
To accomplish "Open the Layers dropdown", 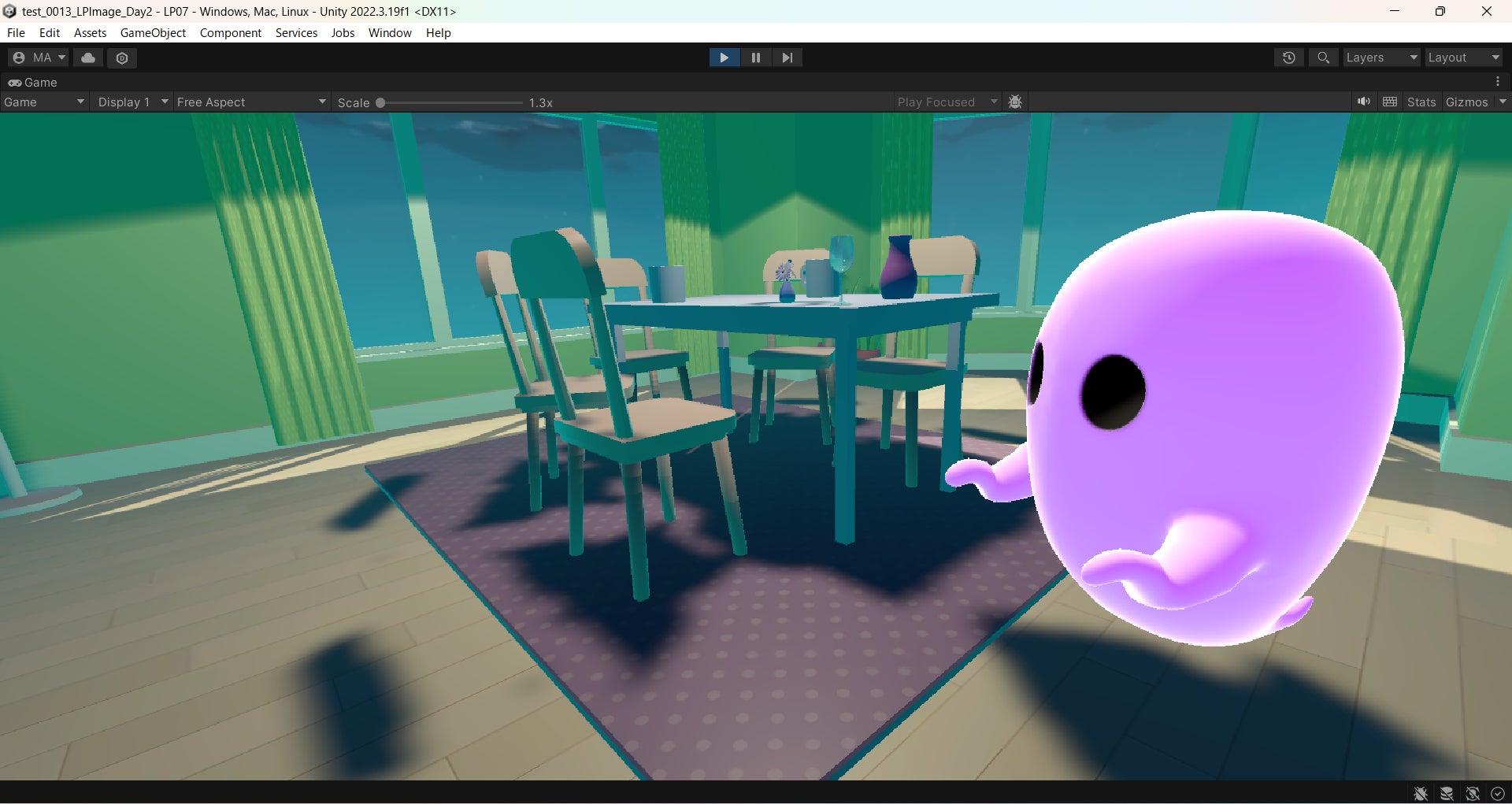I will tap(1380, 57).
